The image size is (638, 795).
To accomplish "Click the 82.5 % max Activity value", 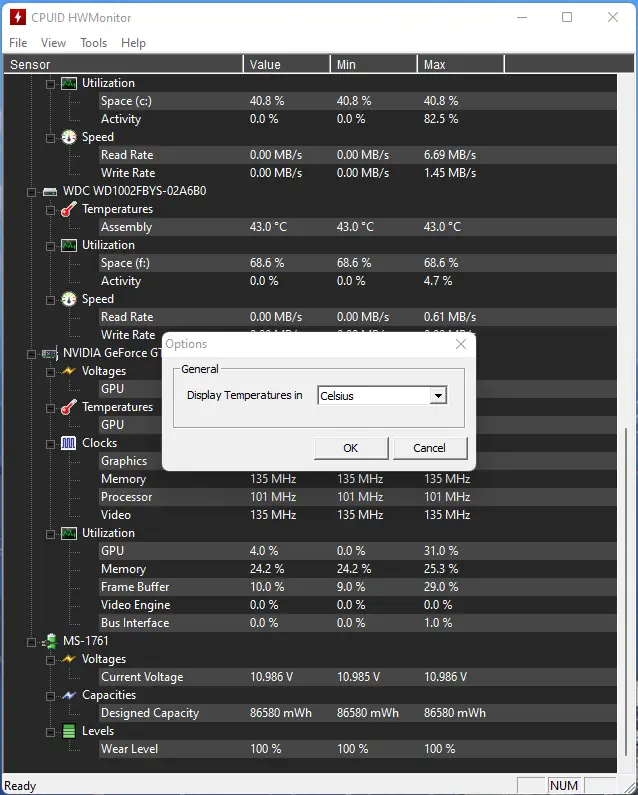I will [x=441, y=119].
